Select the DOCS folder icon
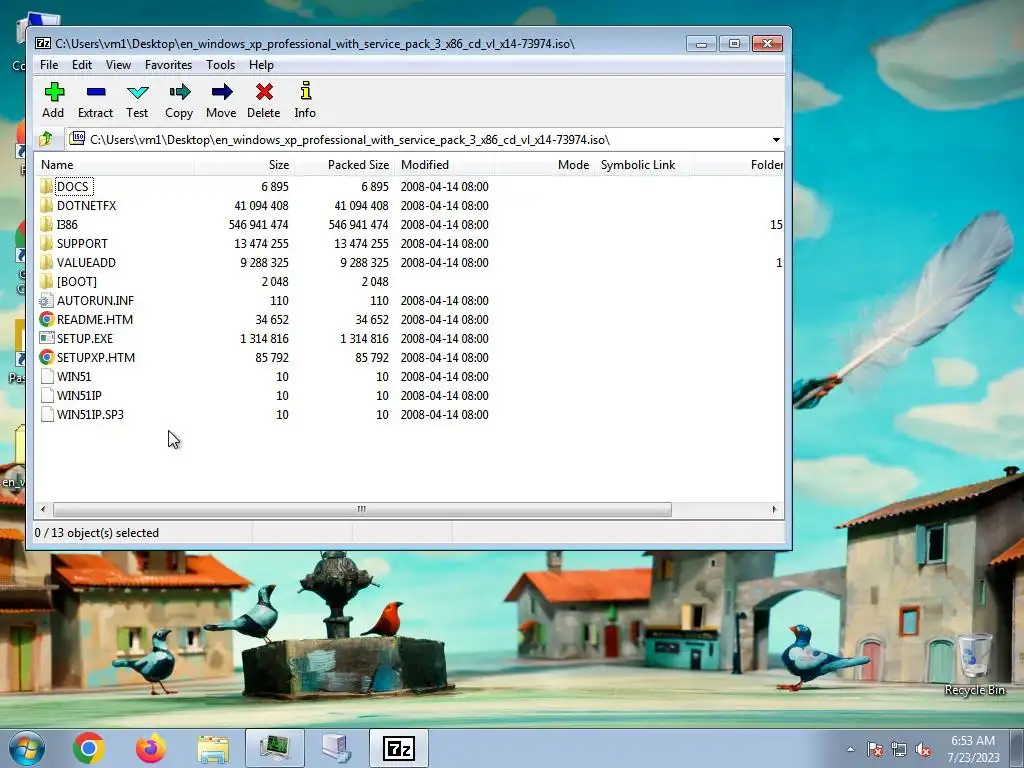This screenshot has width=1024, height=768. [46, 186]
